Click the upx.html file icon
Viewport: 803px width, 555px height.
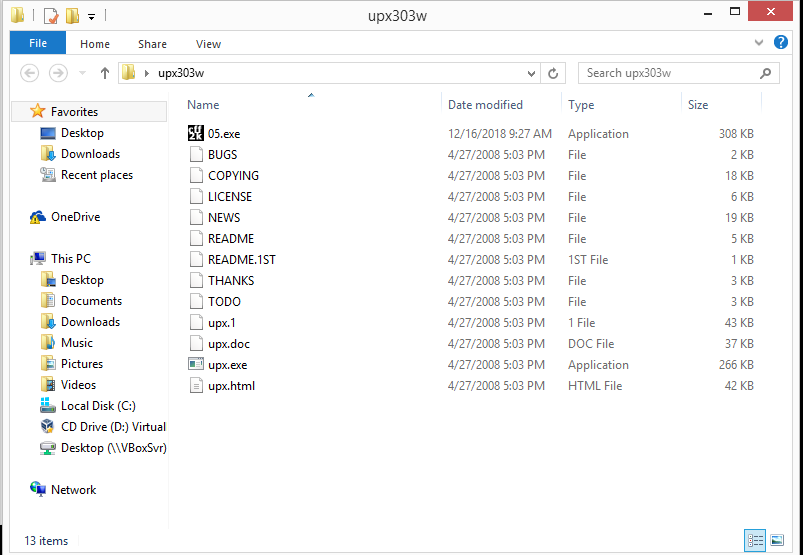196,386
